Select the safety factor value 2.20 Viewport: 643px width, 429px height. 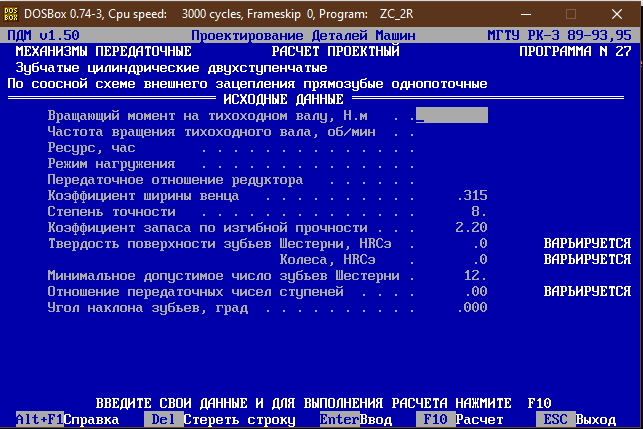coord(471,227)
